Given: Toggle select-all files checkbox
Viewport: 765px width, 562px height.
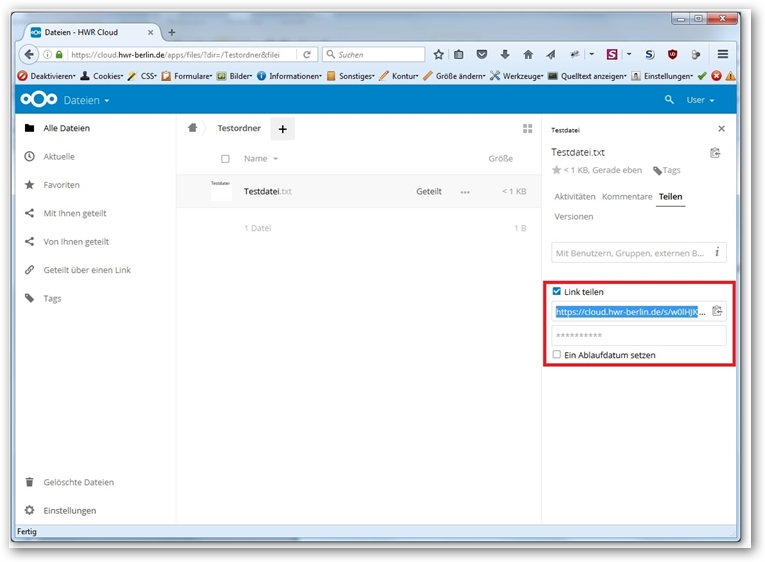Looking at the screenshot, I should pyautogui.click(x=225, y=159).
